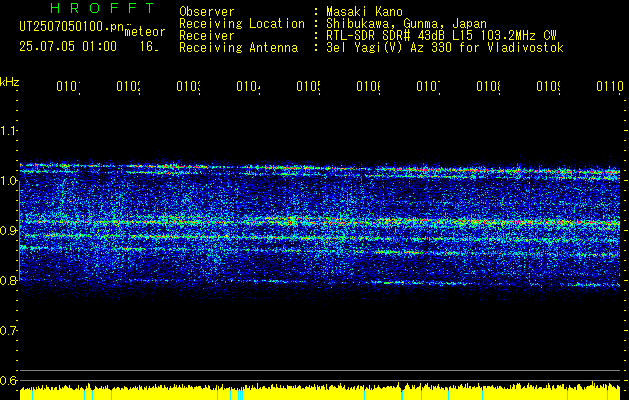
Task: Select the filename UT2507050100 text
Action: [72, 27]
